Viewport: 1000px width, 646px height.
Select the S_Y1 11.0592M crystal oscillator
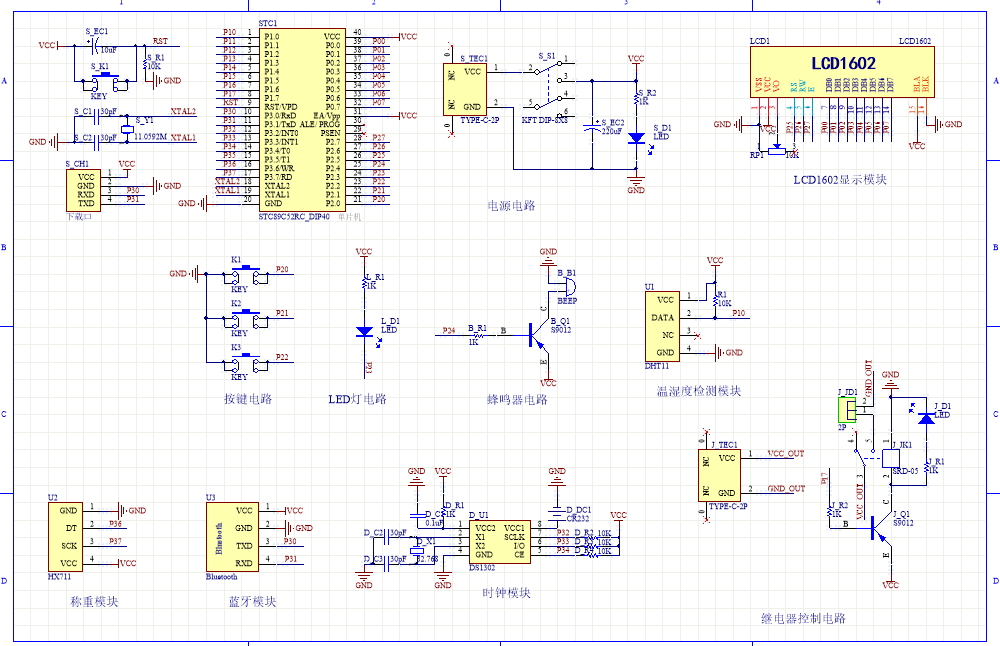pos(127,129)
